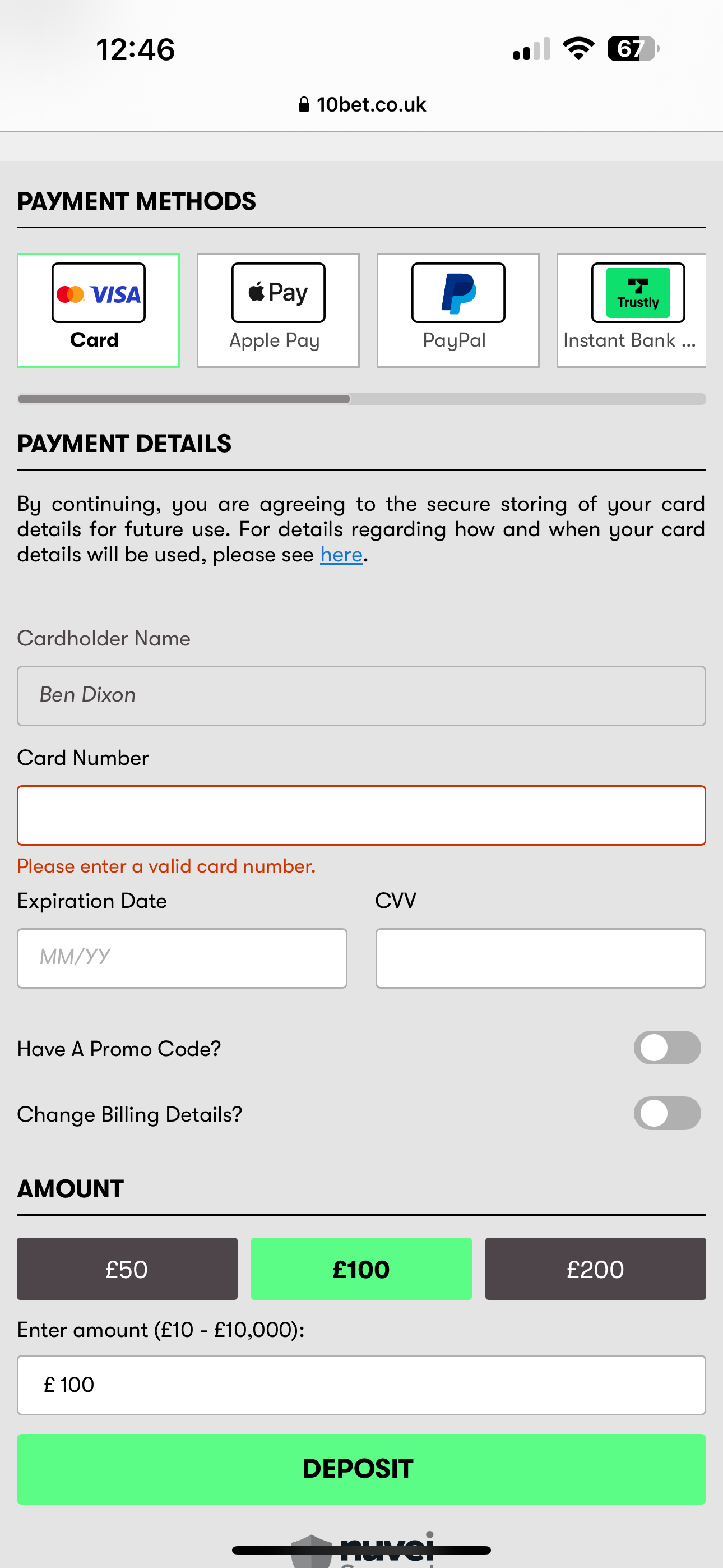Image resolution: width=723 pixels, height=1568 pixels.
Task: Open the 'here' card details link
Action: click(341, 555)
